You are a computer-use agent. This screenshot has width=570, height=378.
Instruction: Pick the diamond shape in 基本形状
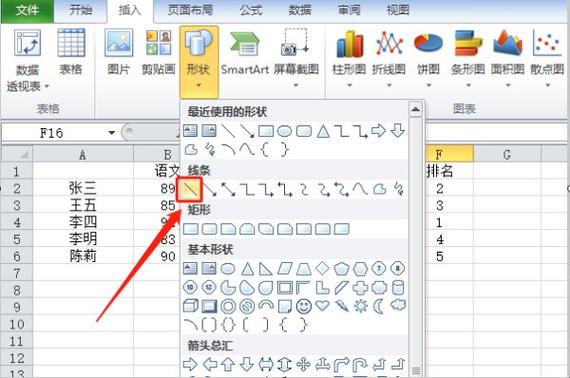(x=323, y=269)
